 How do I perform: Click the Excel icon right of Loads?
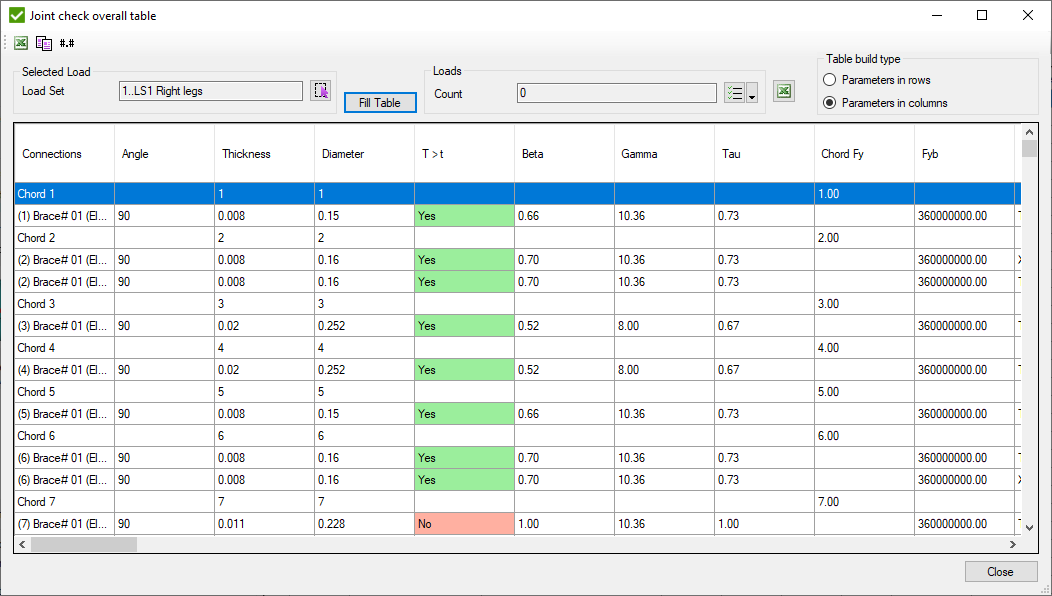[785, 92]
